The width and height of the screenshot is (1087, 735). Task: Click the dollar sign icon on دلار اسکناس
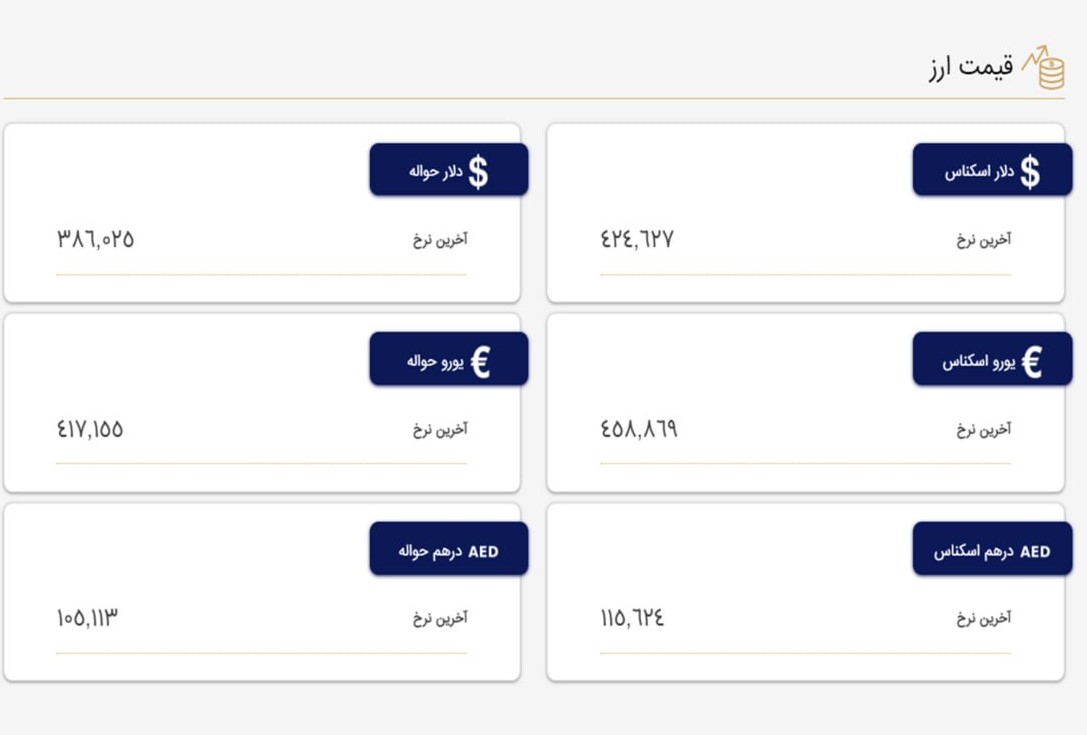[x=1030, y=171]
